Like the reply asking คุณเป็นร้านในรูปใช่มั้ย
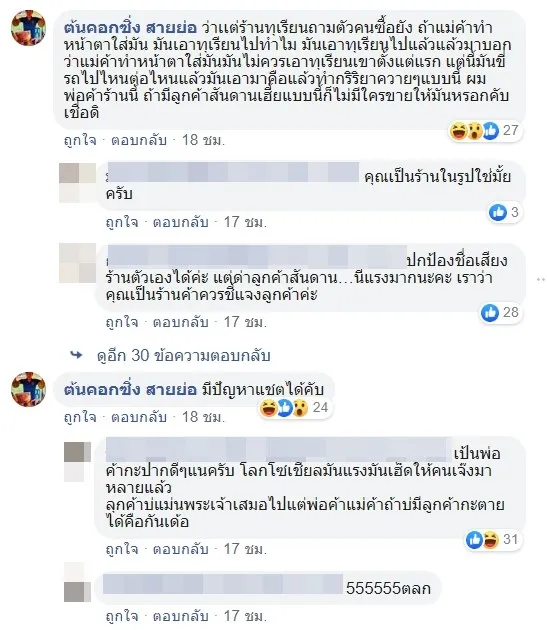Viewport: 547px width, 630px height. tap(122, 222)
